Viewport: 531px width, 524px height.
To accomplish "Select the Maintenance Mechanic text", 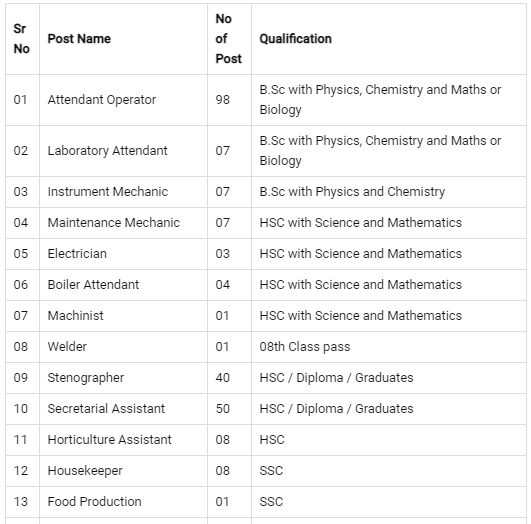I will pos(113,223).
